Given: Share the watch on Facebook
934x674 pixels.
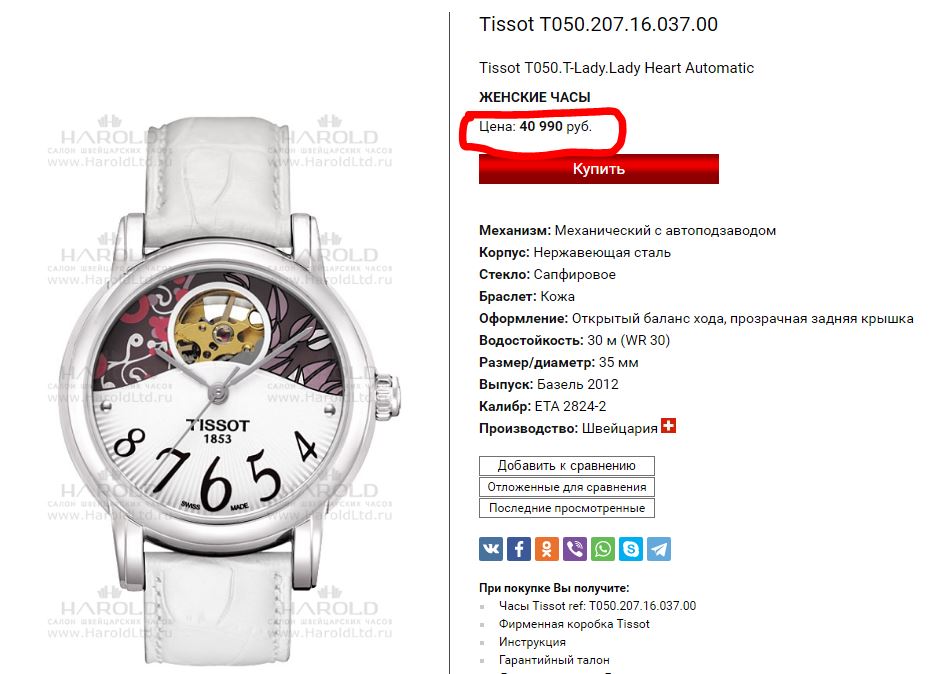Looking at the screenshot, I should point(519,549).
